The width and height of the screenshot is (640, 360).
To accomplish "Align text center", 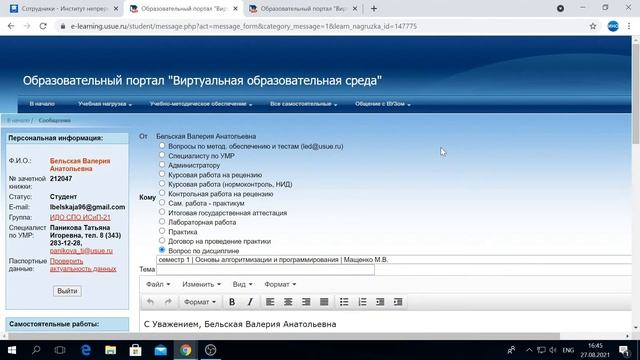I will [288, 302].
